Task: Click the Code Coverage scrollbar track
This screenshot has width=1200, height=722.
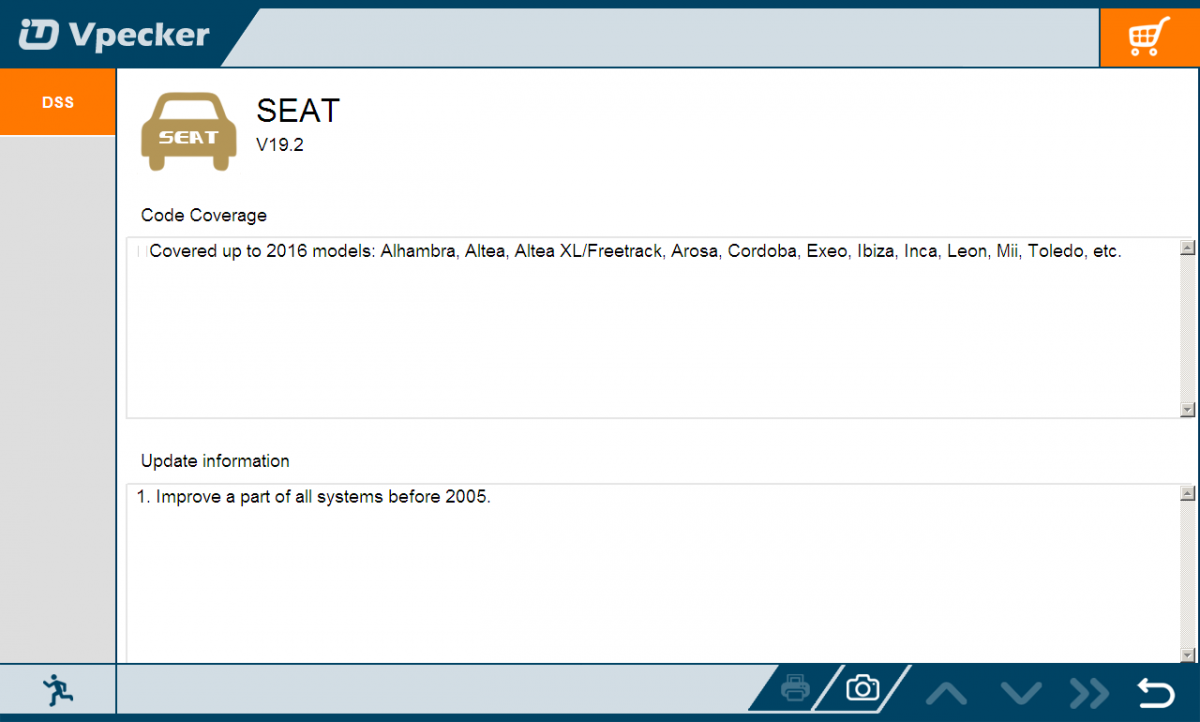Action: point(1187,328)
